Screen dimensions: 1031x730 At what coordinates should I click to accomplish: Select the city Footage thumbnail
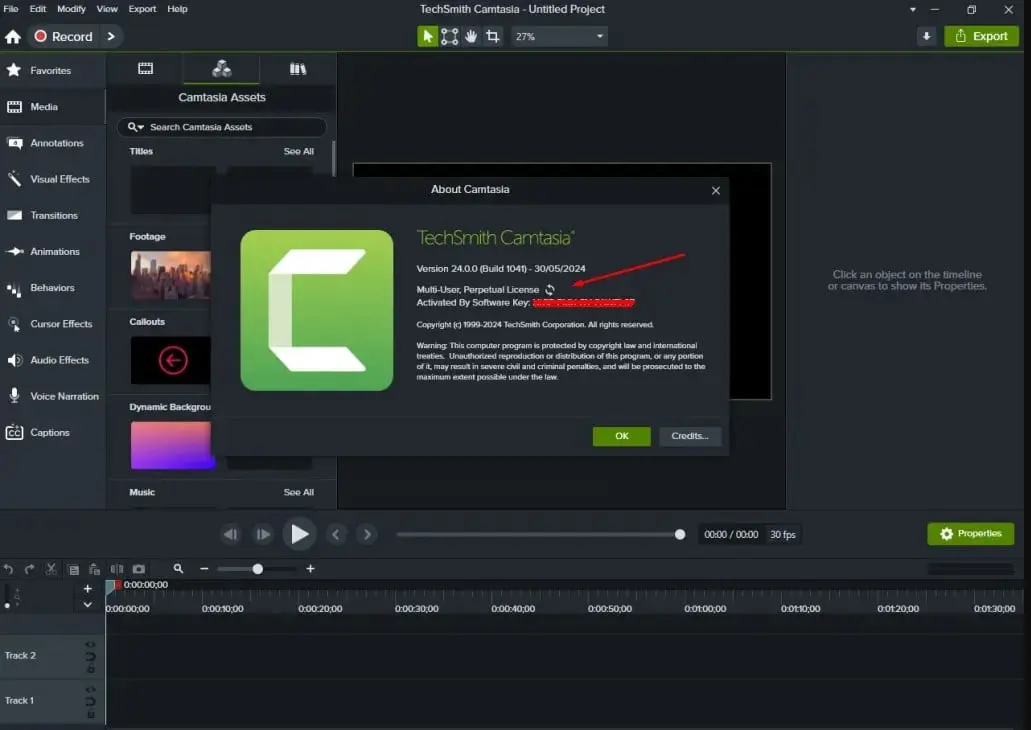(x=170, y=275)
